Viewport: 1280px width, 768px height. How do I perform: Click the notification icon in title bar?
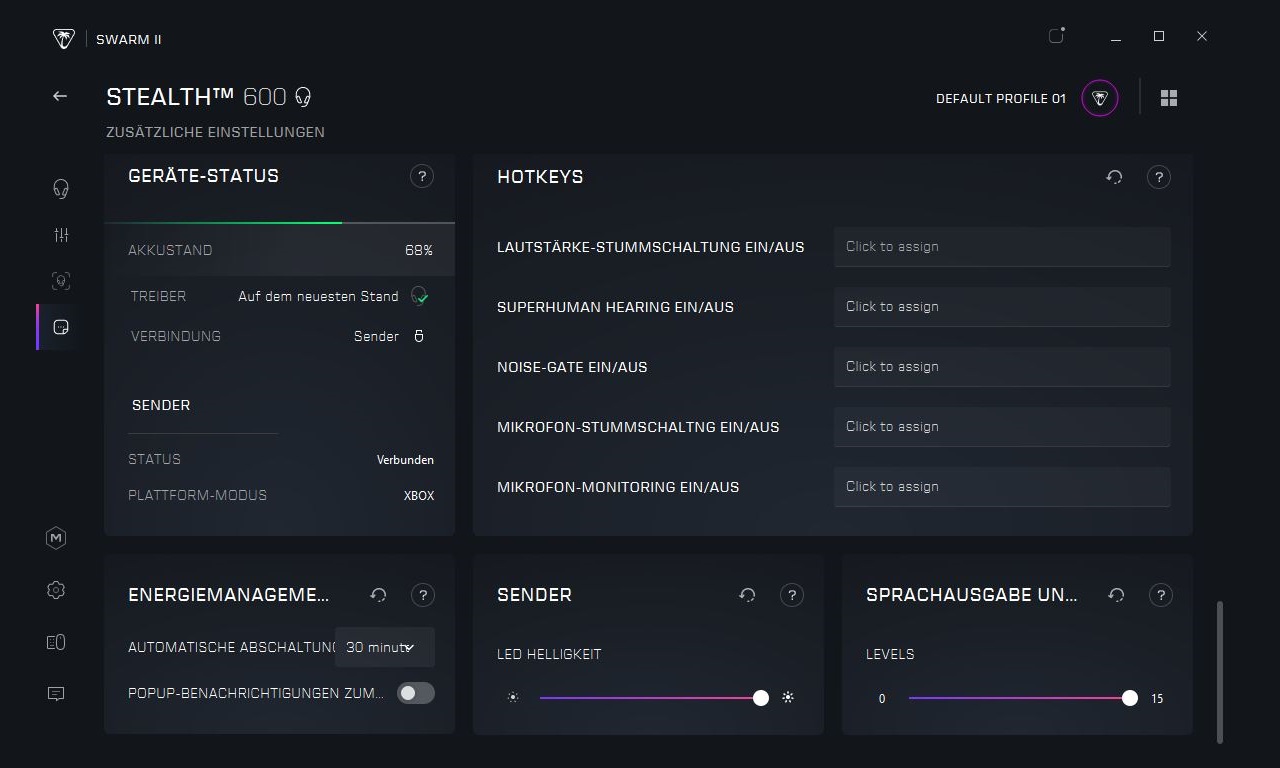tap(1057, 36)
